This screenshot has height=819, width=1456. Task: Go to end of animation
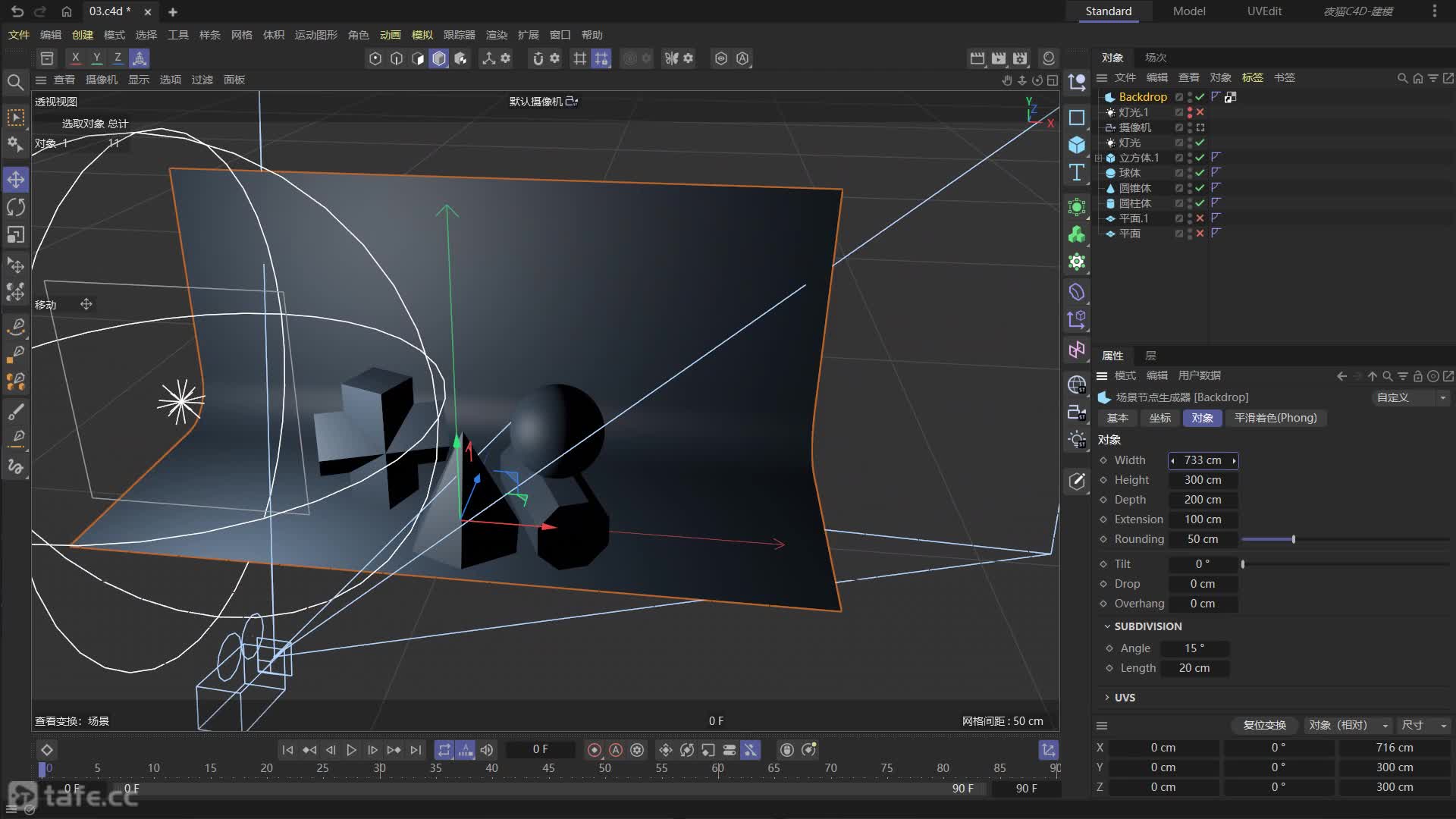(x=415, y=750)
